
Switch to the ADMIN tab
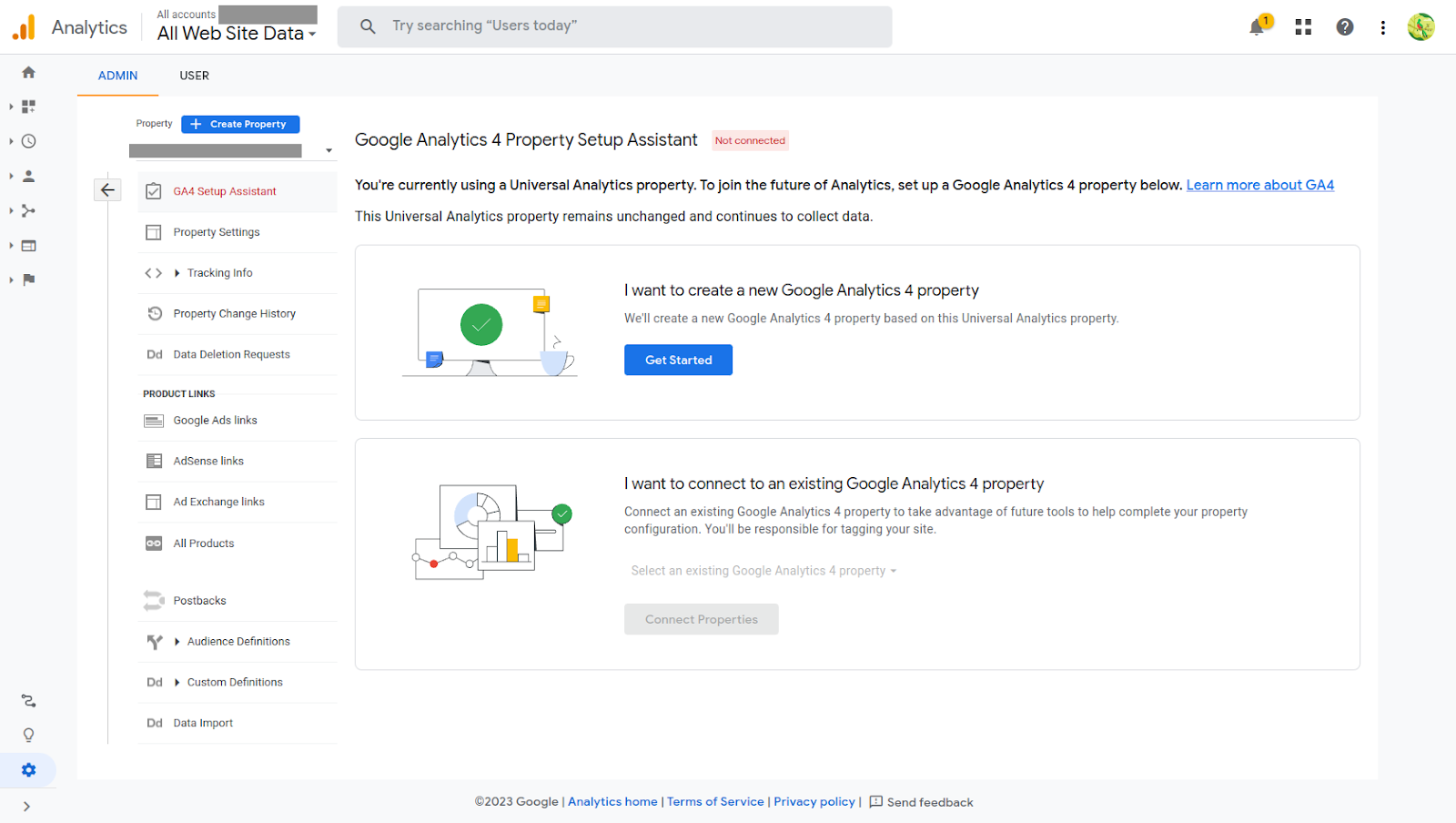(118, 76)
